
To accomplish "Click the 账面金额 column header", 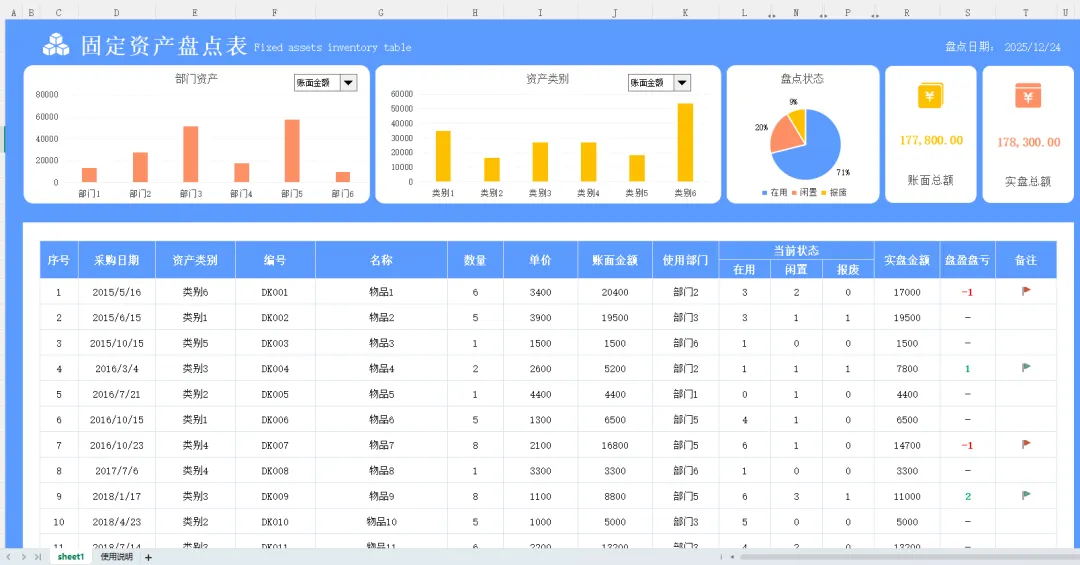I will (615, 260).
